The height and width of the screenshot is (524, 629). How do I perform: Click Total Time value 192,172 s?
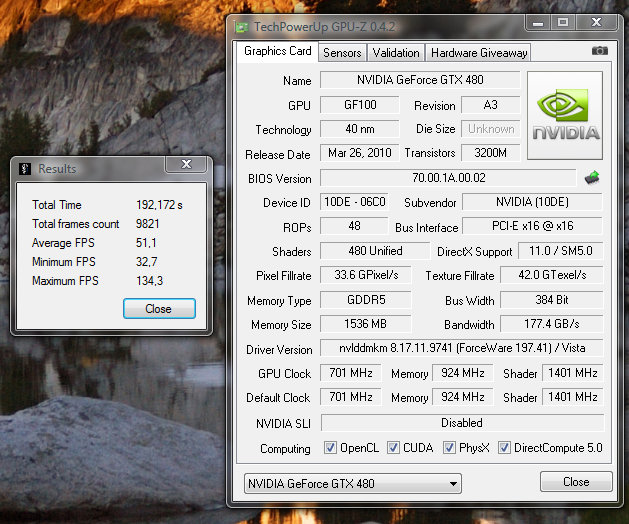pos(159,205)
